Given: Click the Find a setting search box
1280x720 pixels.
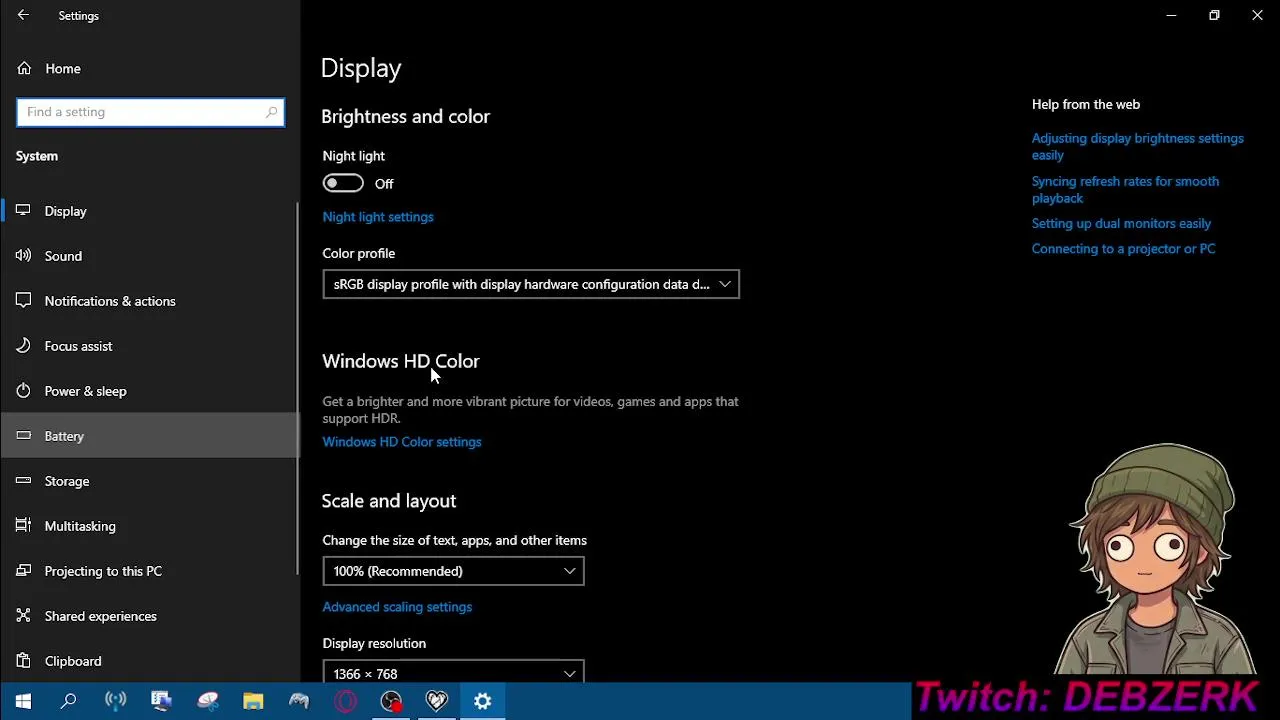Looking at the screenshot, I should coord(150,112).
